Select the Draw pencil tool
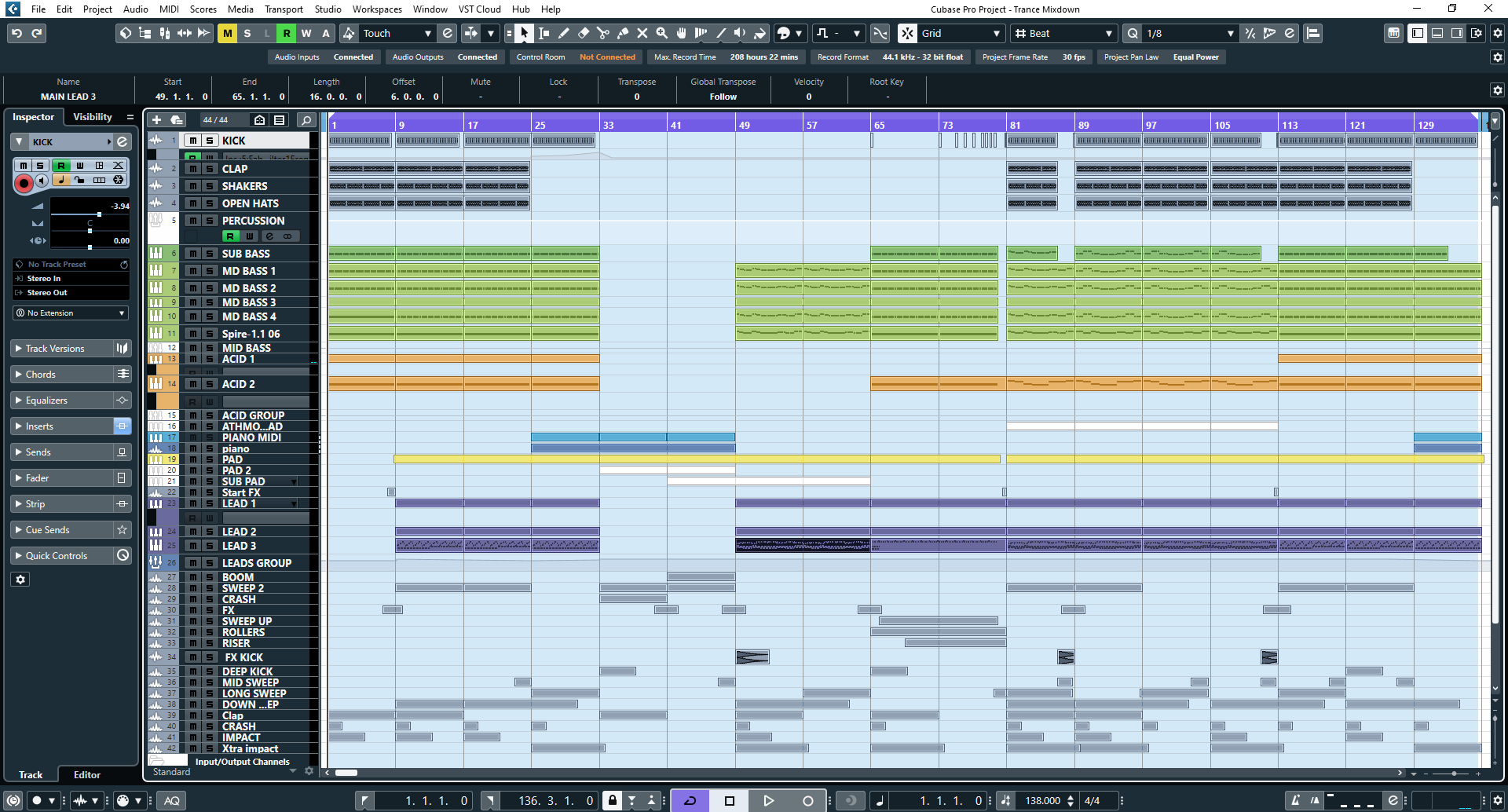The width and height of the screenshot is (1508, 812). tap(563, 33)
